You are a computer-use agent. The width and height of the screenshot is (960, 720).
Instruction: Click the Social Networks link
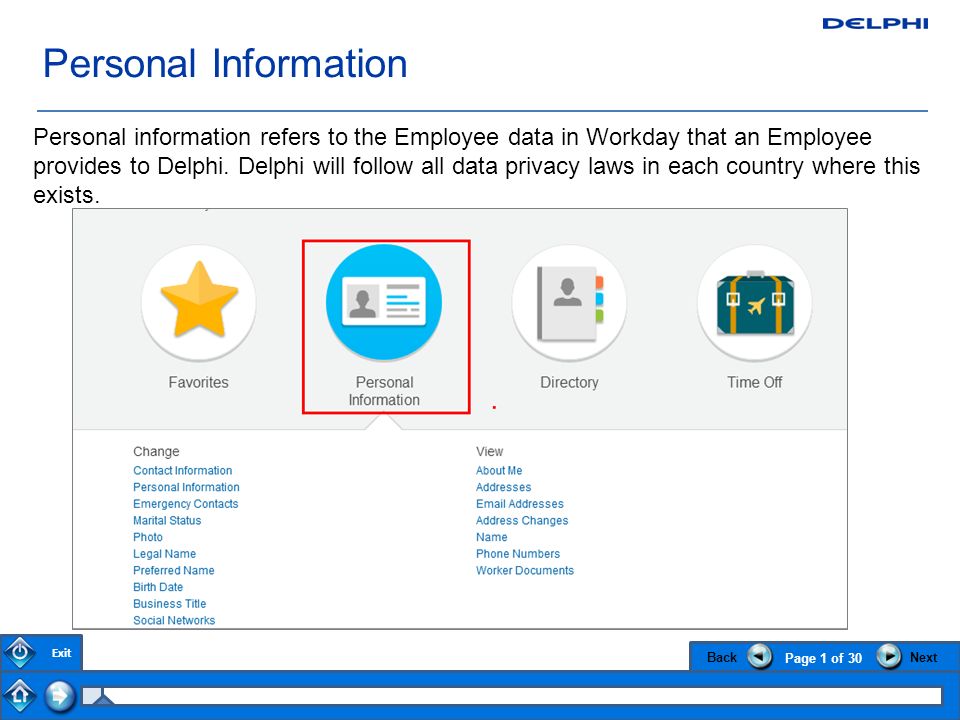pyautogui.click(x=174, y=620)
